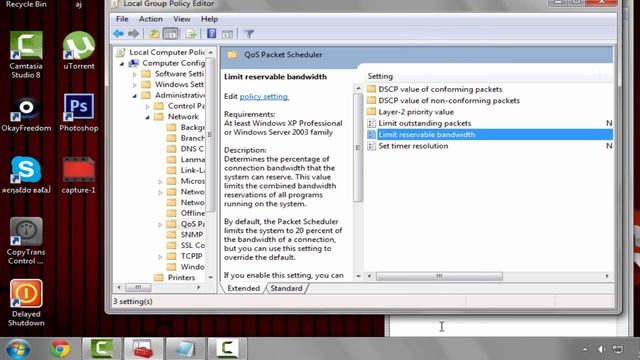The width and height of the screenshot is (640, 360).
Task: Expand the TCPIP Settings node
Action: pos(160,257)
